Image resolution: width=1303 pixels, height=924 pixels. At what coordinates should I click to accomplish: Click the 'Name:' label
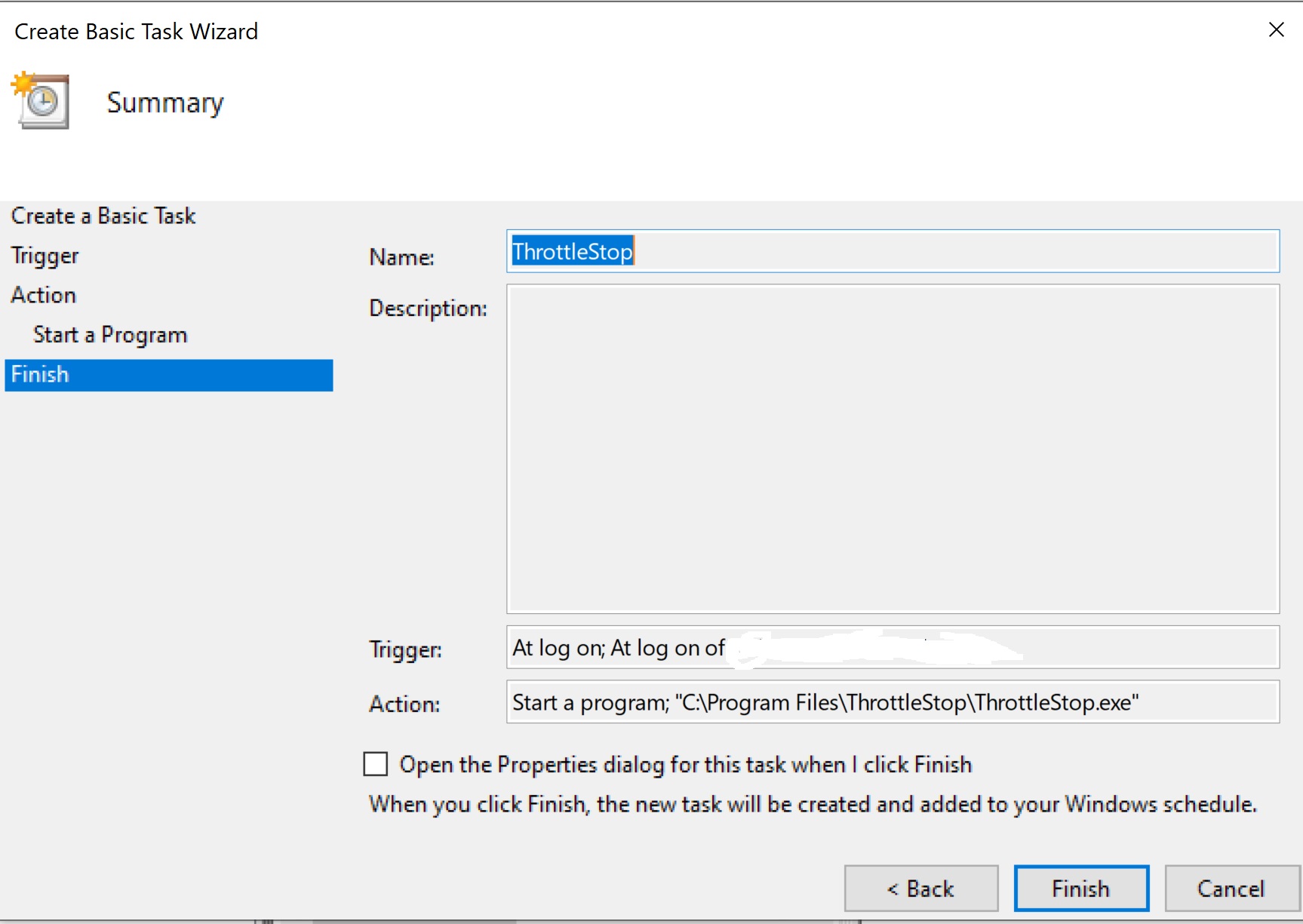[401, 258]
